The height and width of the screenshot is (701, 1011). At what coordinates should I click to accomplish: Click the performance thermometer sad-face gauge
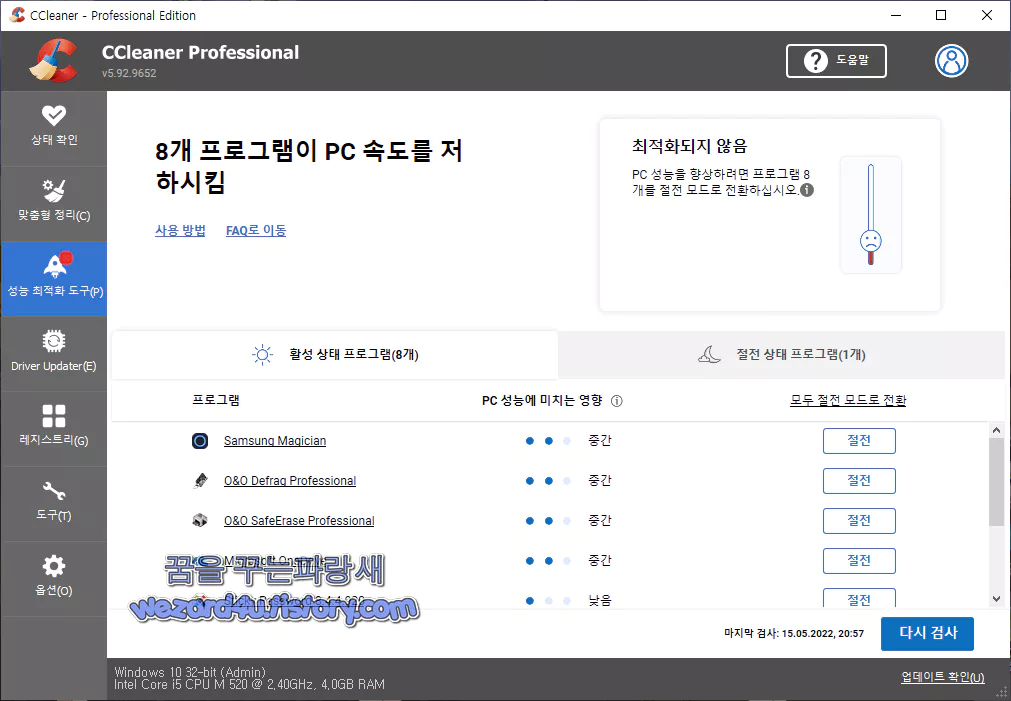click(x=870, y=215)
